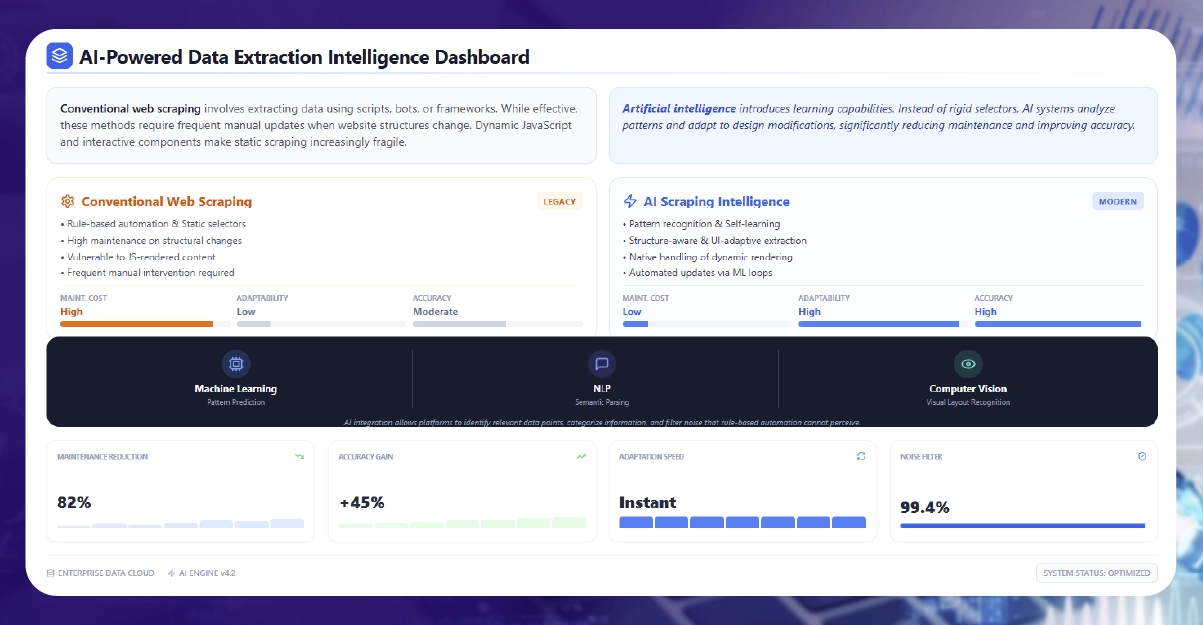
Task: Click the gear icon beside Conventional Web Scraping
Action: (68, 201)
